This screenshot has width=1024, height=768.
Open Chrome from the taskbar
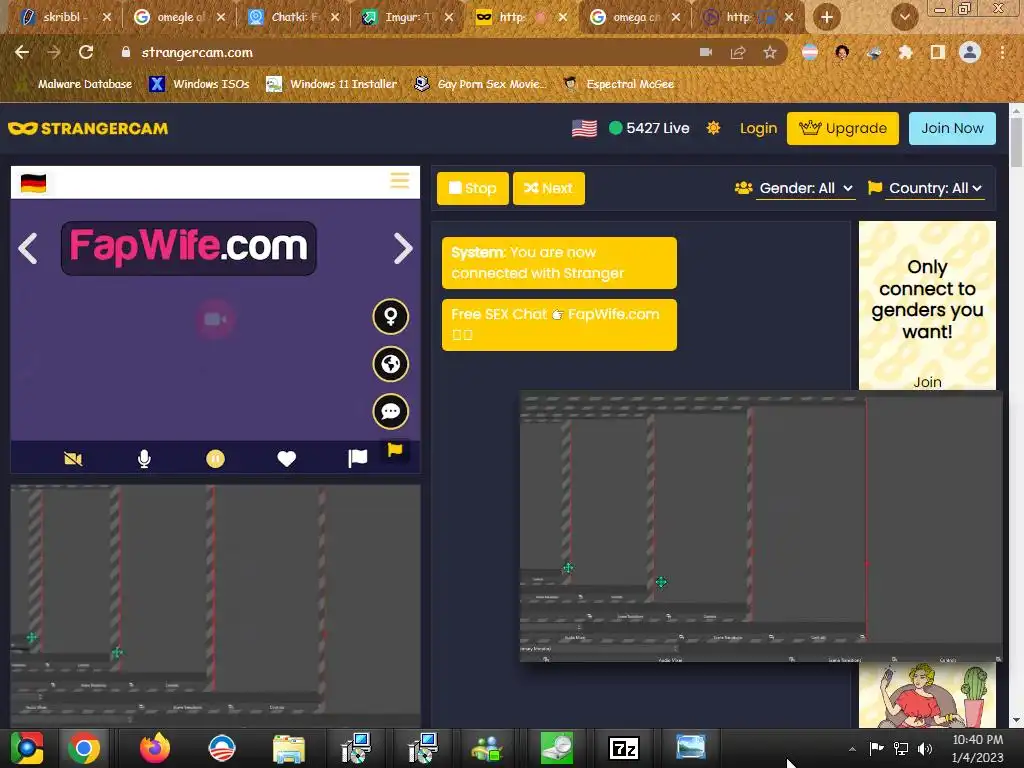tap(83, 748)
